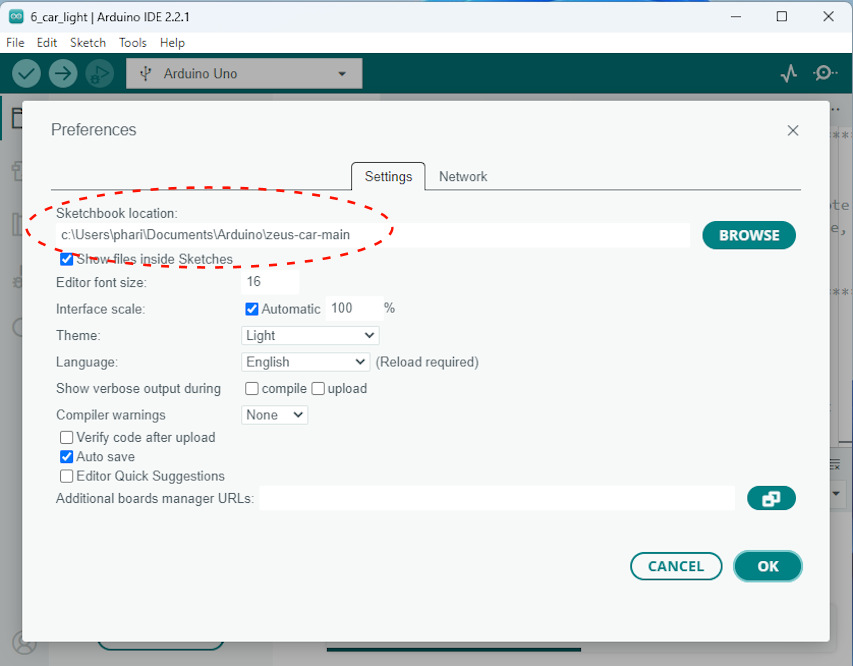
Task: Select the Settings tab
Action: (x=388, y=176)
